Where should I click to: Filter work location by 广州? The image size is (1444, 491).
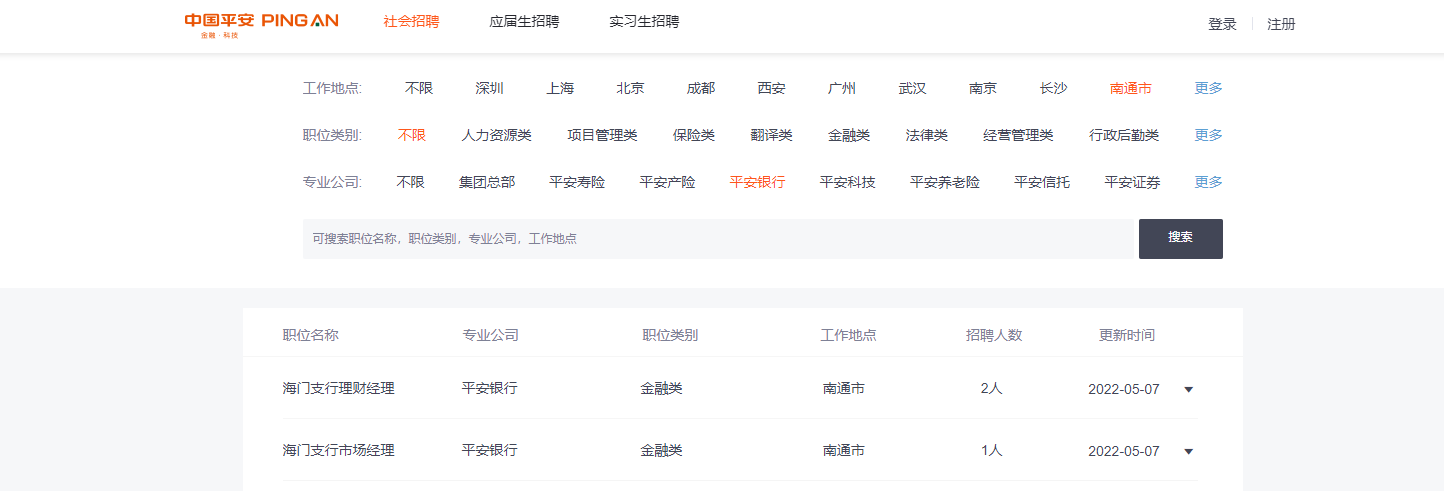coord(842,88)
